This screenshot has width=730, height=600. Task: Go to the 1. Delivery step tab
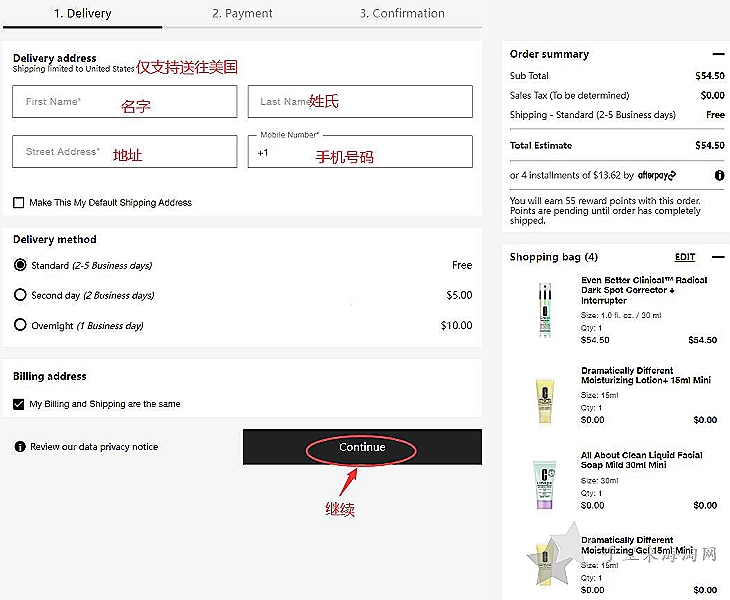(x=82, y=13)
